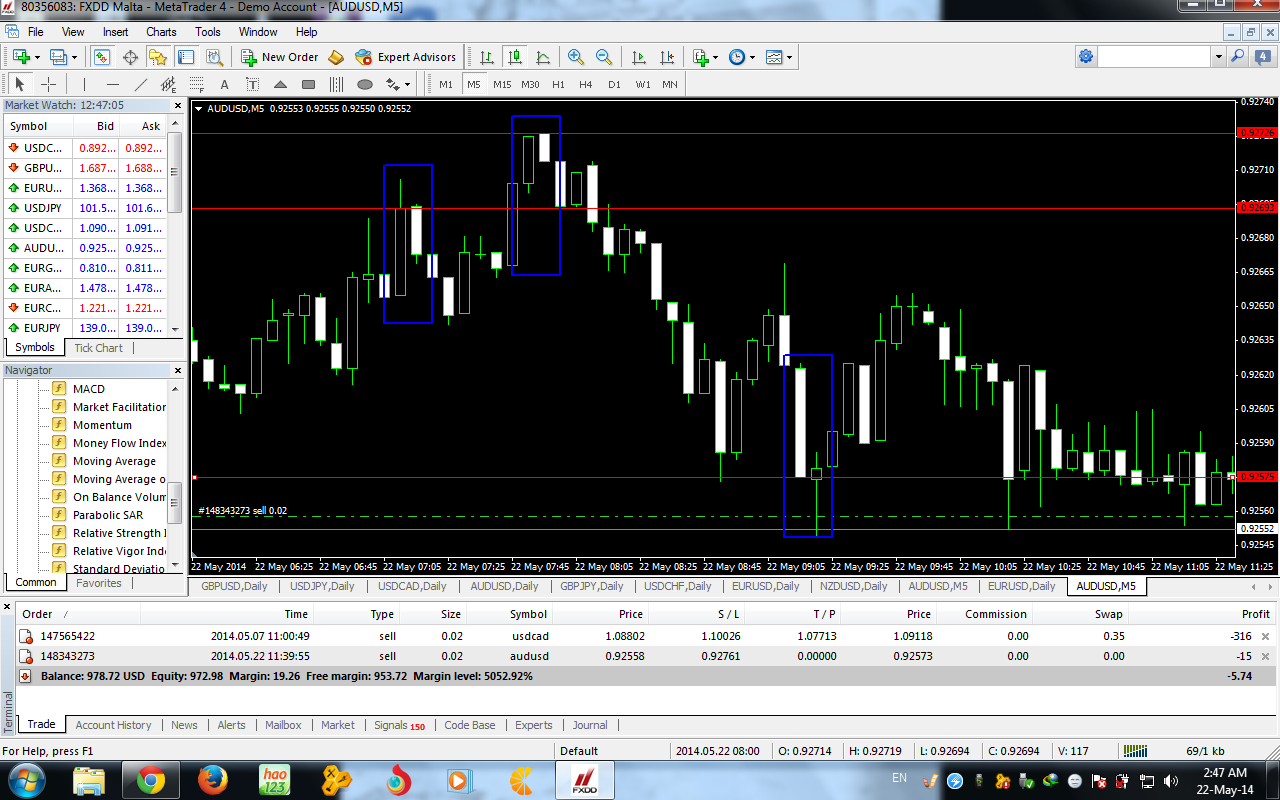Screen dimensions: 1280x800
Task: Click the Expert Advisors button
Action: 405,57
